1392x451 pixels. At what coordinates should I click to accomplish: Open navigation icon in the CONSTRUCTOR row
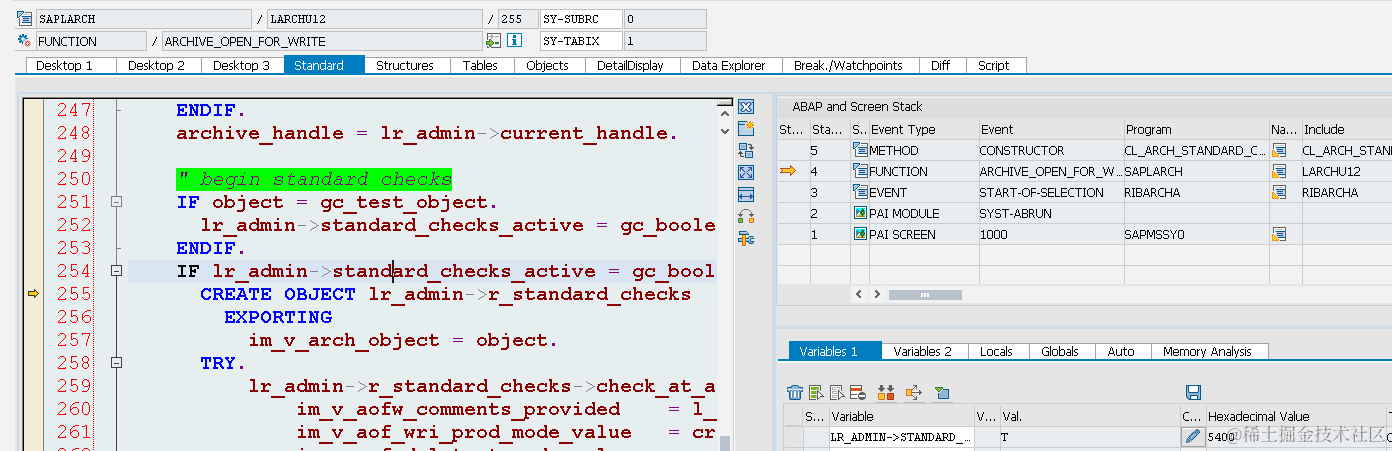pos(1279,150)
